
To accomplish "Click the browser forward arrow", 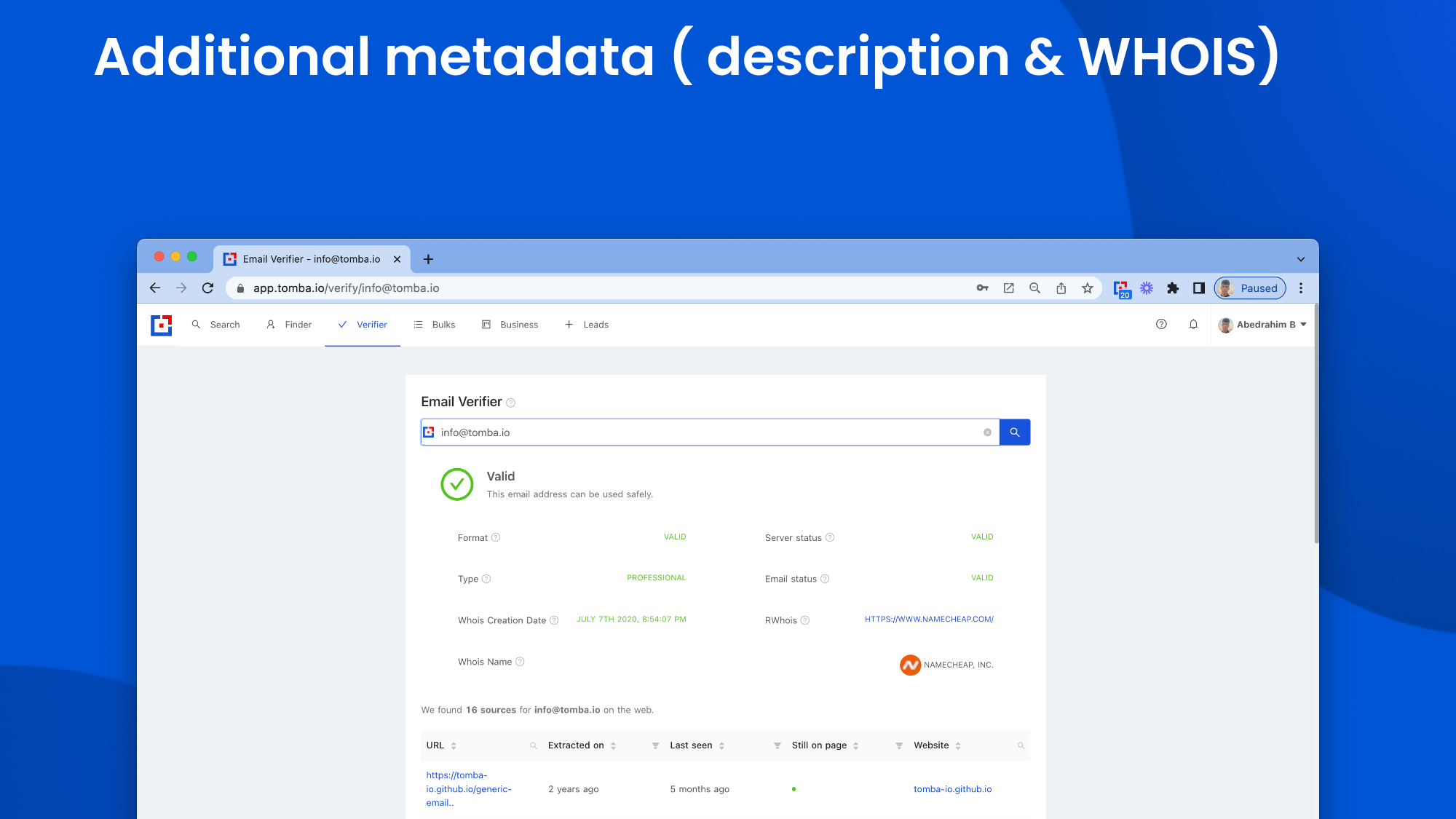I will pyautogui.click(x=181, y=288).
